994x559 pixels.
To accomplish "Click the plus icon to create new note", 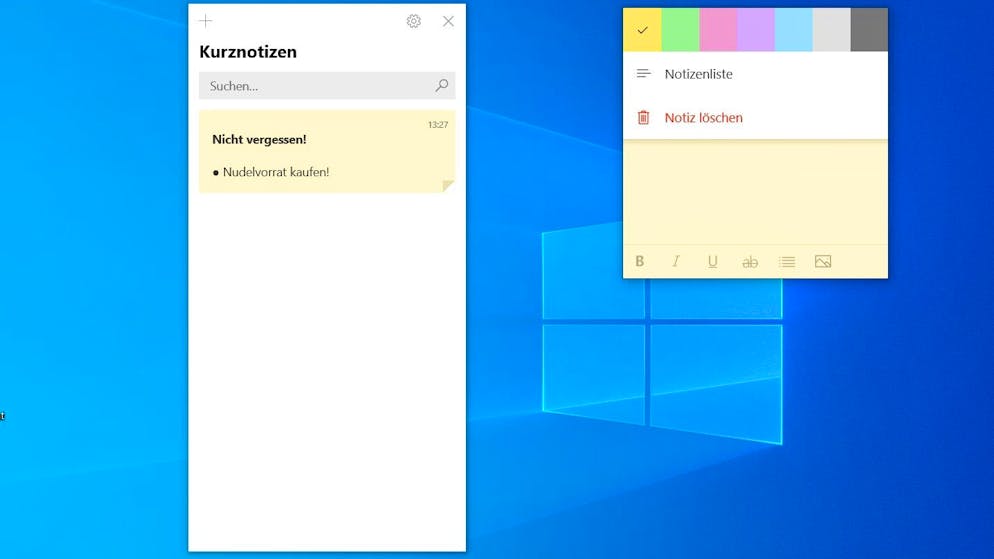I will click(x=206, y=21).
